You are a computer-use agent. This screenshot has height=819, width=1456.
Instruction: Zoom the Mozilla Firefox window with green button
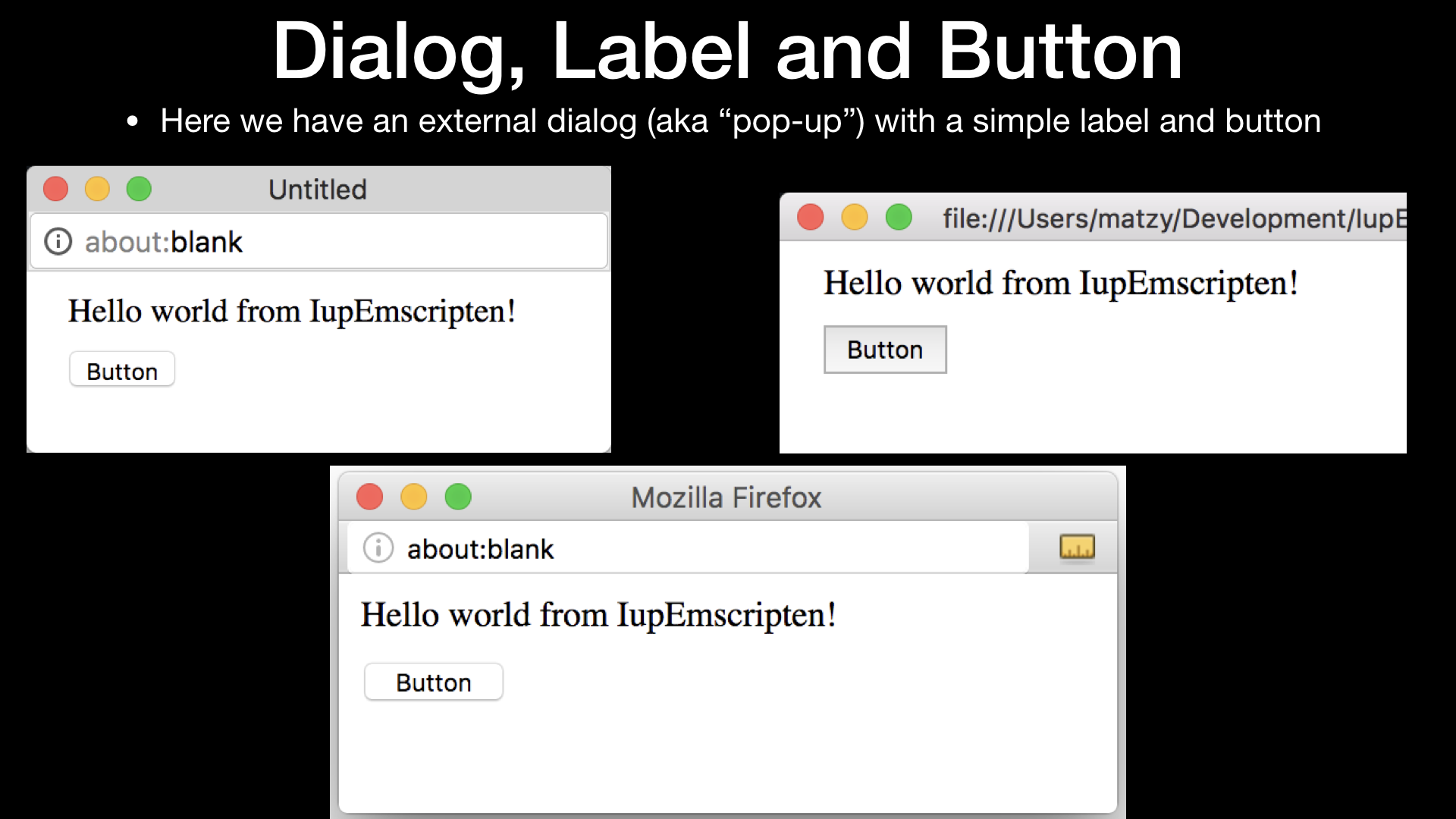pyautogui.click(x=458, y=497)
